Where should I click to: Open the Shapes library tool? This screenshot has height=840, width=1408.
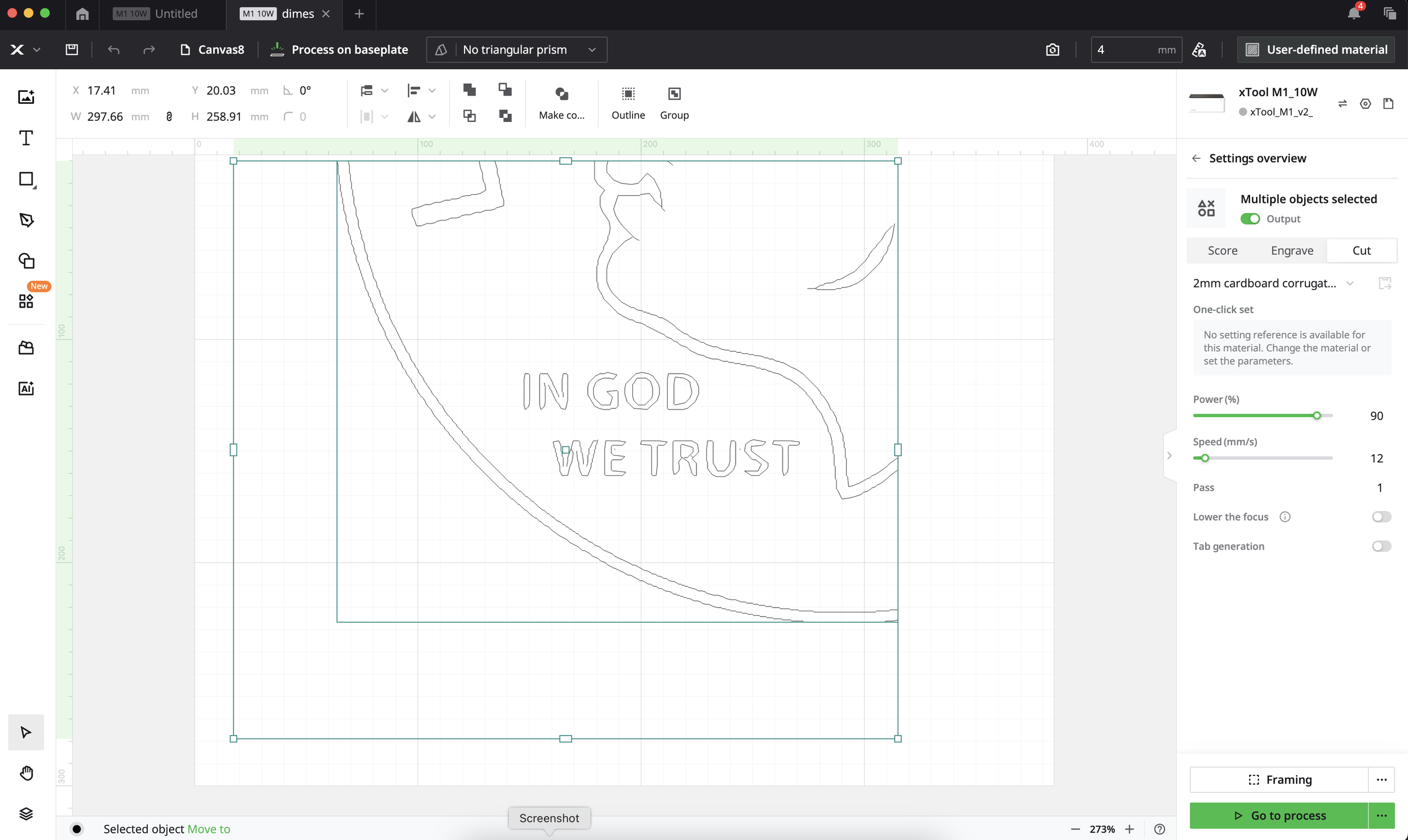tap(26, 260)
